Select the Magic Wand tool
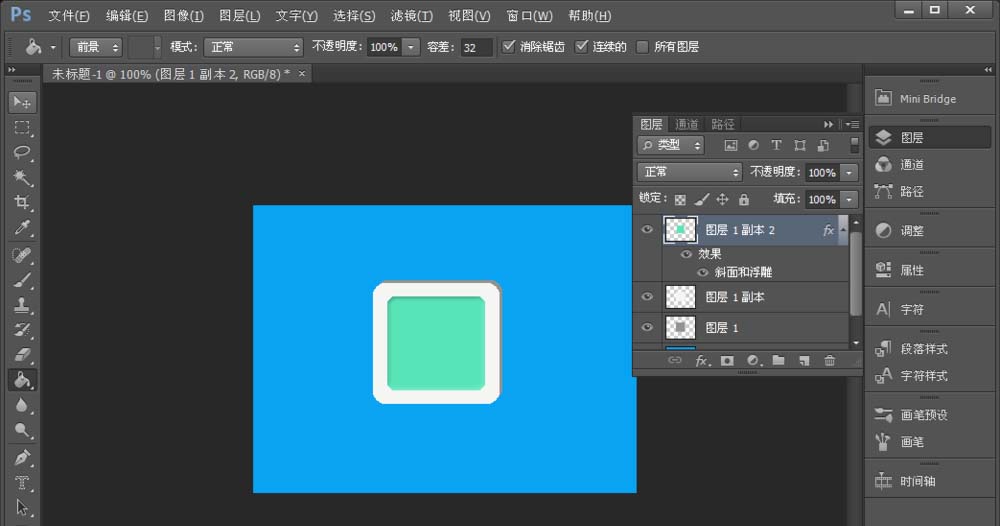Viewport: 1000px width, 526px height. coord(22,178)
